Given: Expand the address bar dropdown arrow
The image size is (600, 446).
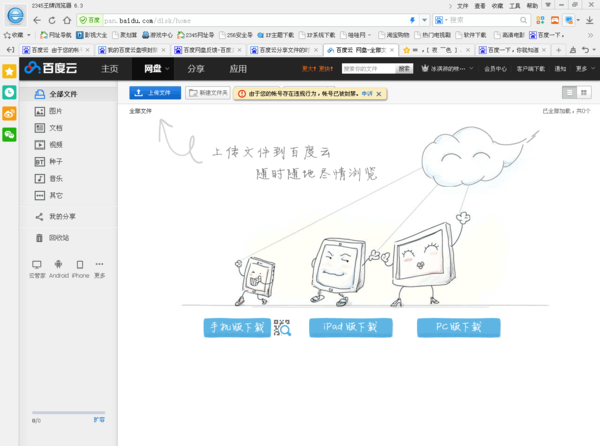Looking at the screenshot, I should click(424, 20).
